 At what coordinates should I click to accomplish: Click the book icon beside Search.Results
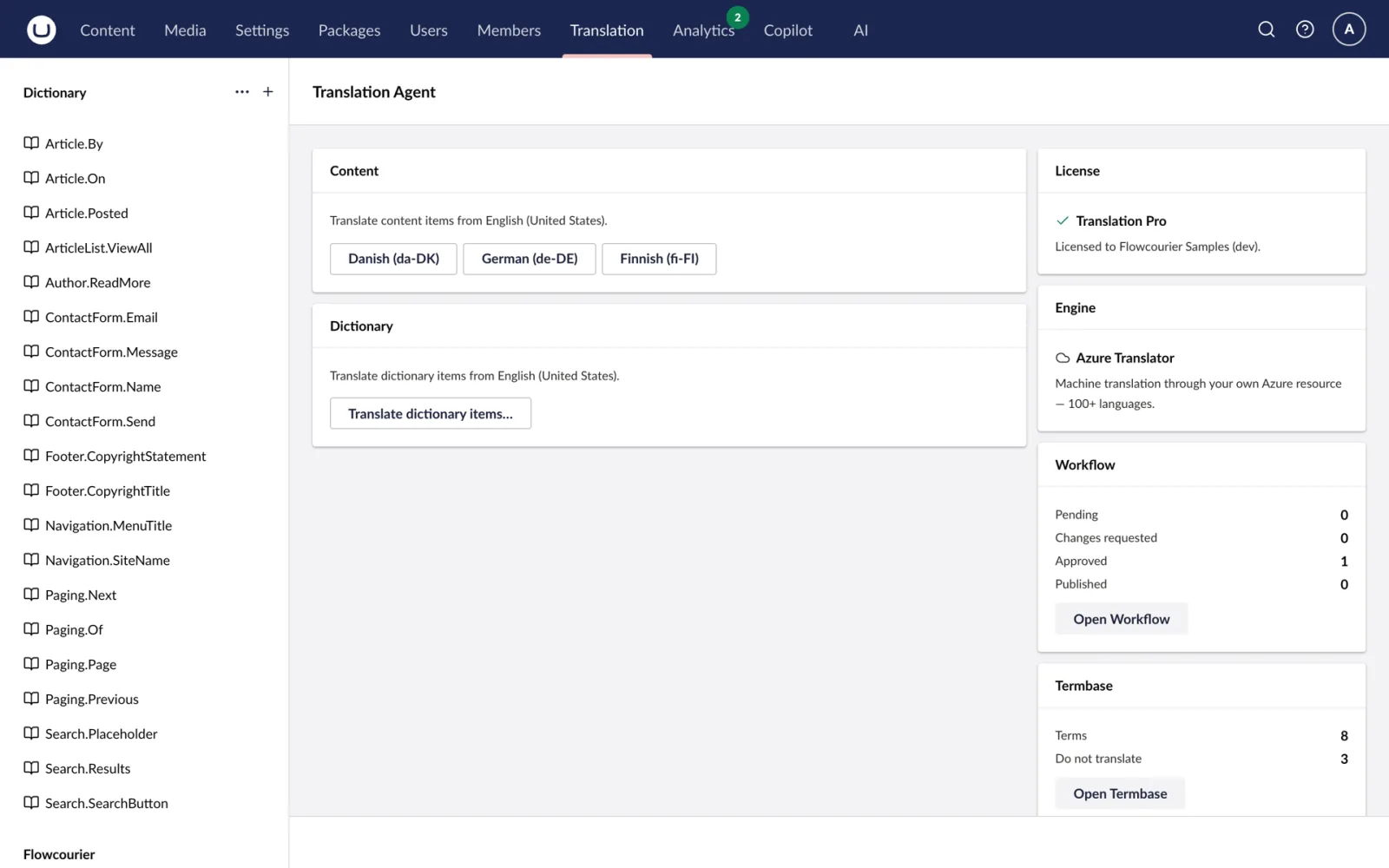[x=31, y=768]
